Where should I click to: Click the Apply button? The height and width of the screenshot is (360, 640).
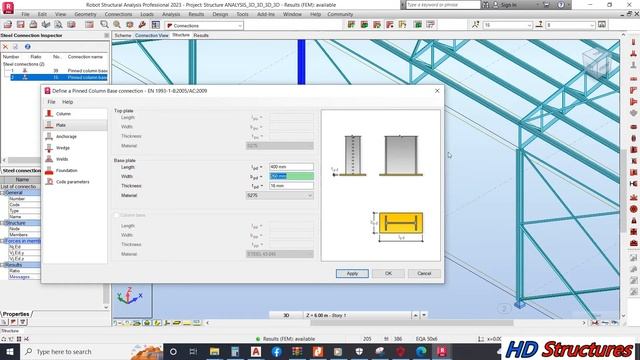tap(352, 273)
